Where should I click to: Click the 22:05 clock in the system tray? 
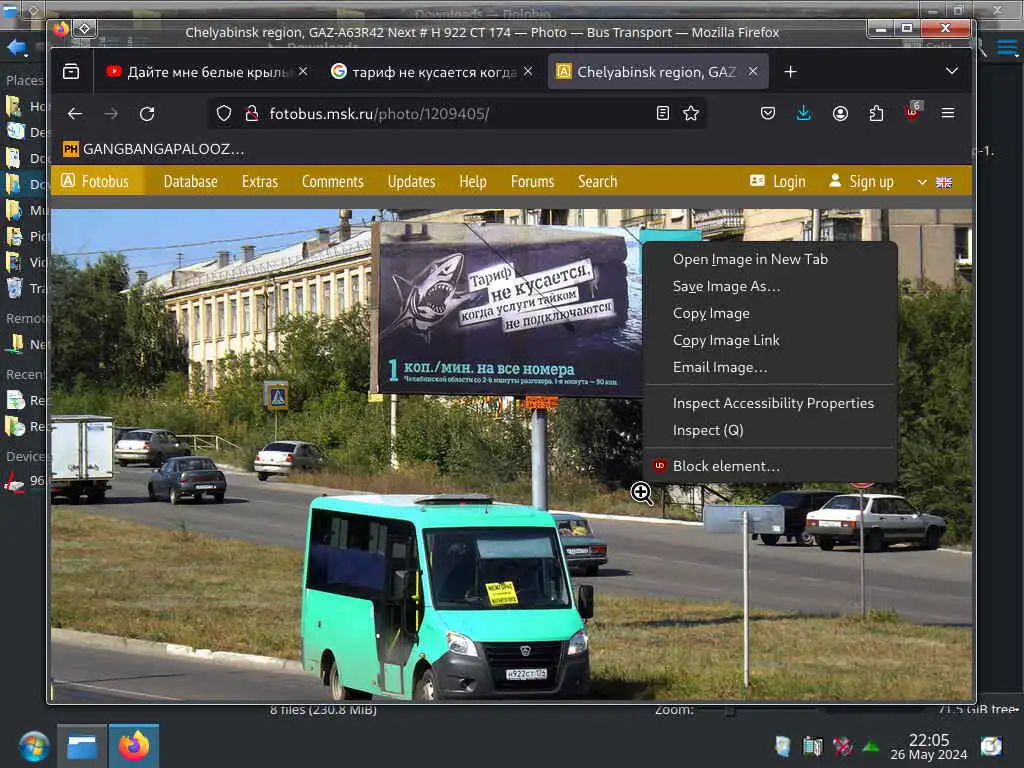[x=929, y=746]
